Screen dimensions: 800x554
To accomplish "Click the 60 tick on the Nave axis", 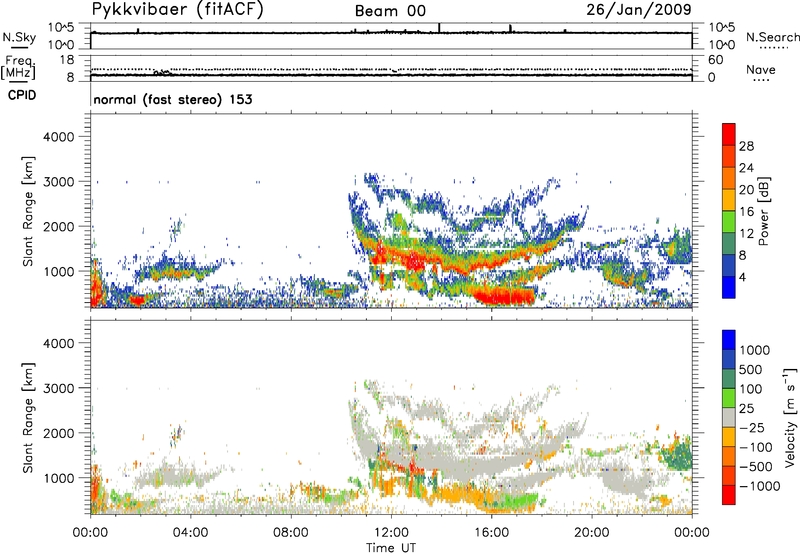I will pos(716,60).
